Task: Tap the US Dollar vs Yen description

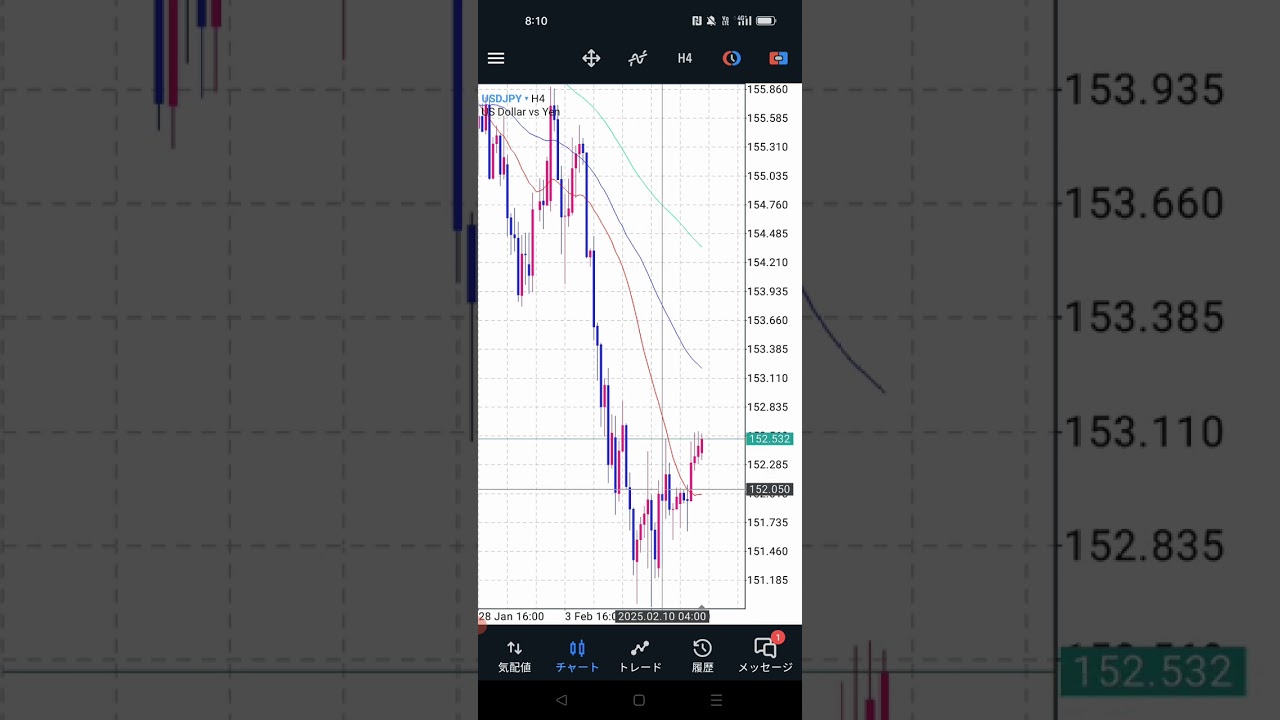Action: tap(520, 112)
